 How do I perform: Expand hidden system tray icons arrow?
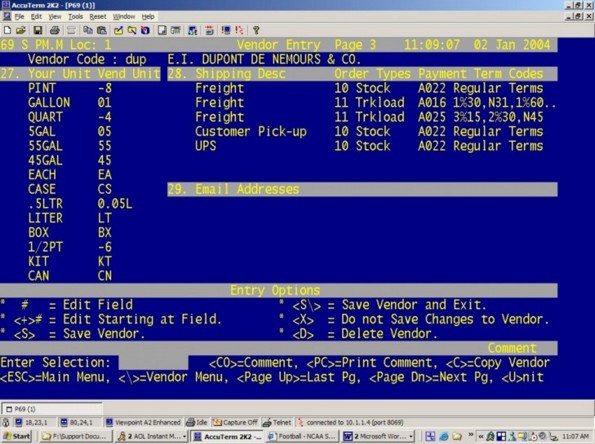(481, 437)
